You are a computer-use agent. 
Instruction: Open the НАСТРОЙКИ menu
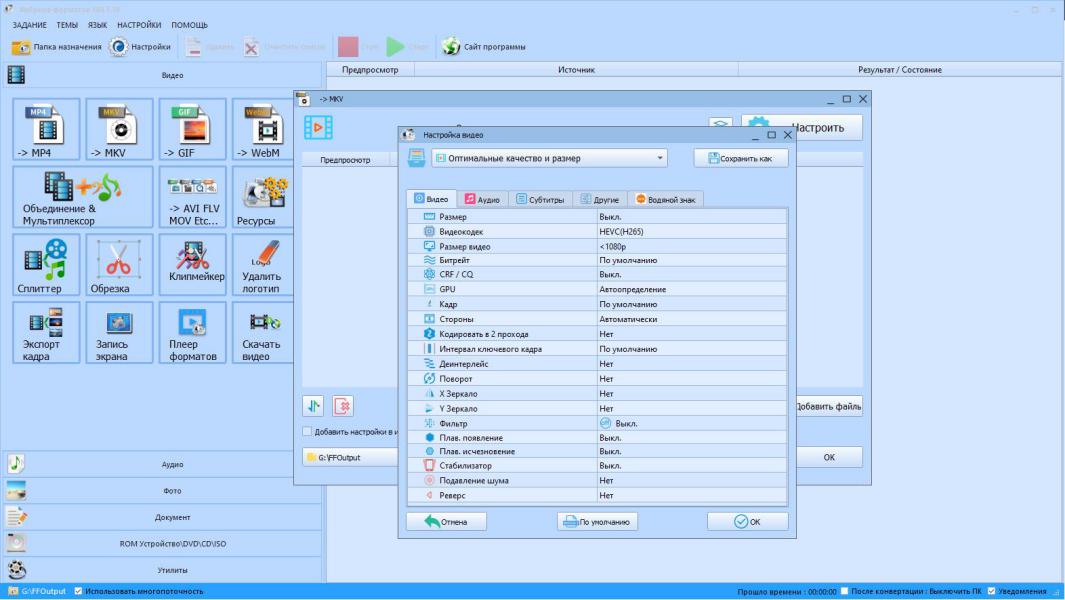(x=139, y=25)
